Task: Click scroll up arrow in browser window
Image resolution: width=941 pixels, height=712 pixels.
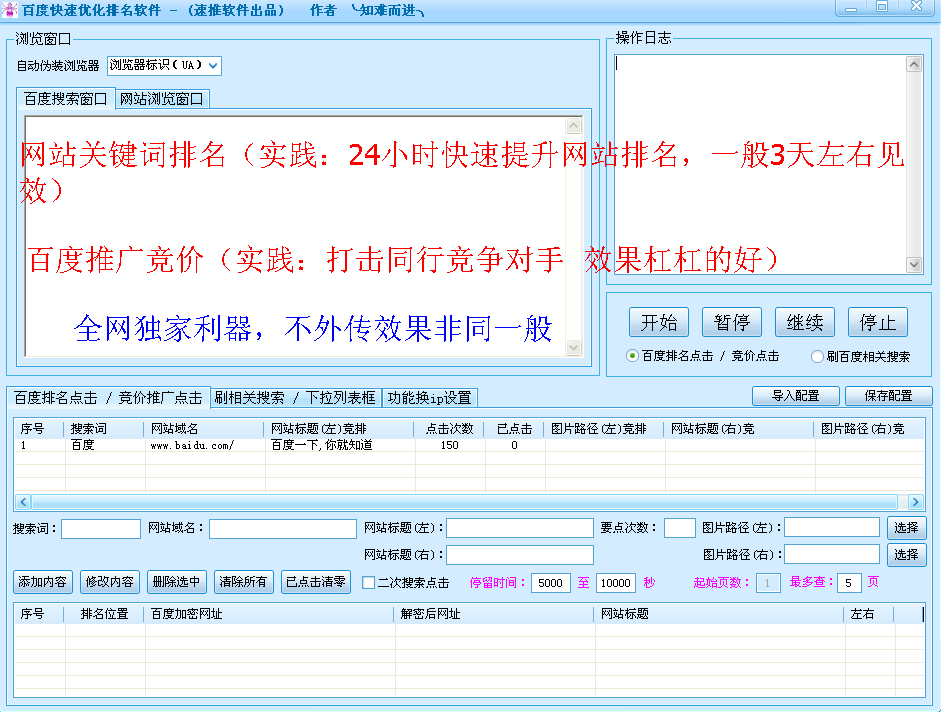Action: (574, 125)
